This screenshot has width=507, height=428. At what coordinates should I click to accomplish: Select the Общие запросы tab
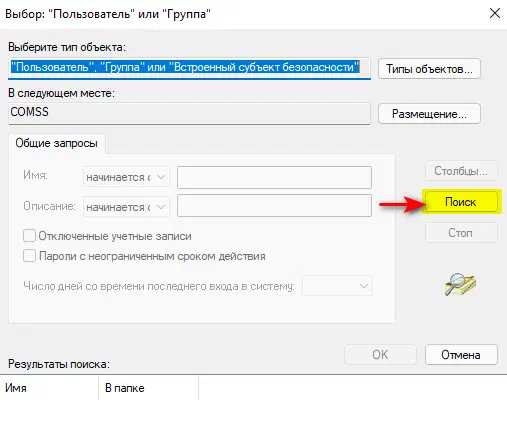click(56, 143)
